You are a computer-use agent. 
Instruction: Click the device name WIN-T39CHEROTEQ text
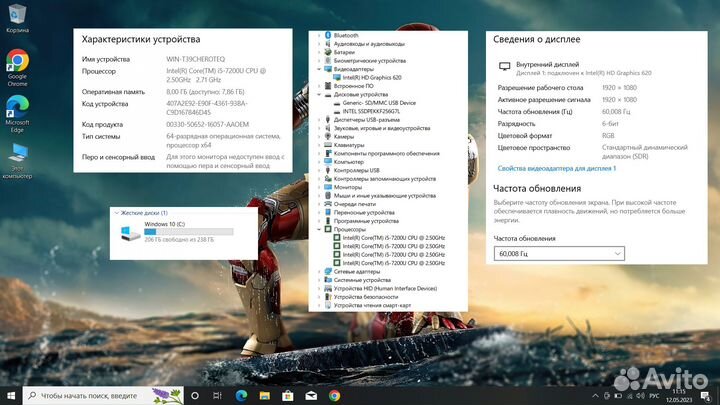pyautogui.click(x=196, y=59)
